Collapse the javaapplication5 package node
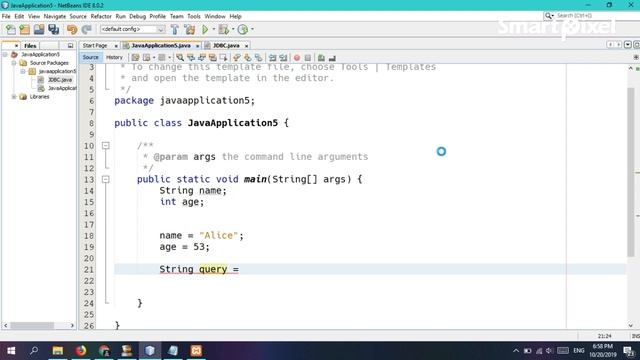The height and width of the screenshot is (360, 640). (x=23, y=71)
